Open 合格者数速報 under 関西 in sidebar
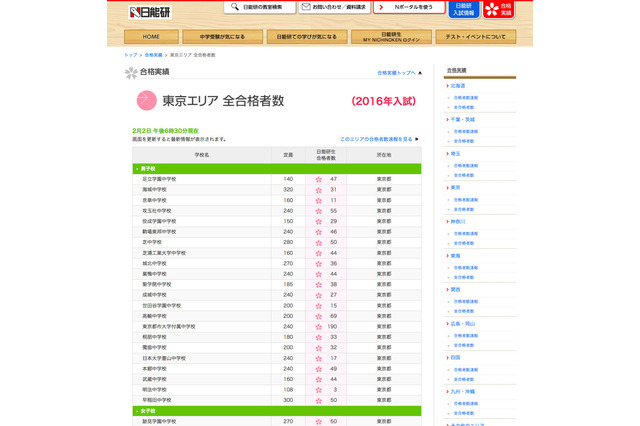This screenshot has width=640, height=426. [x=466, y=302]
